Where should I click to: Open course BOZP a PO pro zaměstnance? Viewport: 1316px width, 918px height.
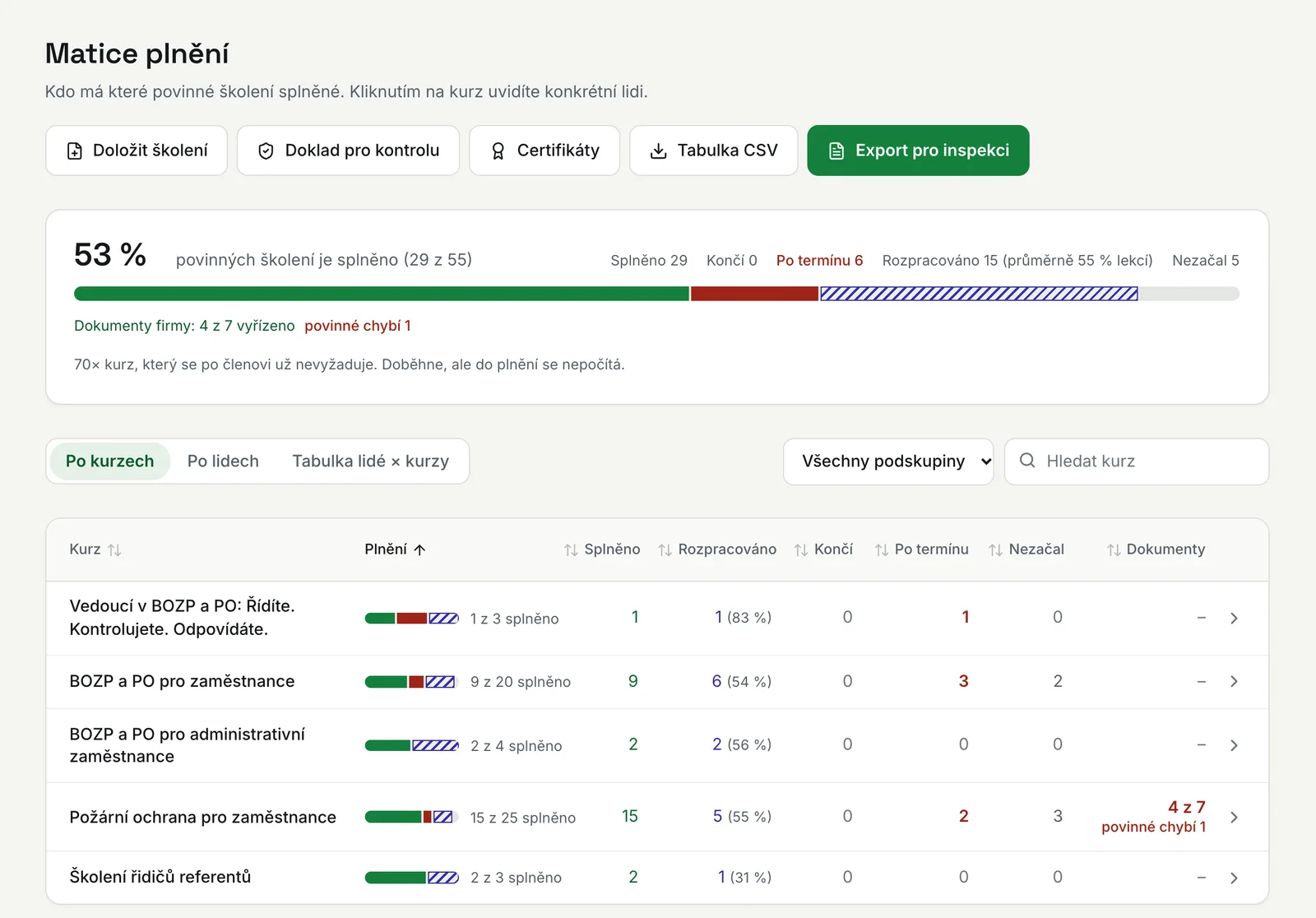(x=182, y=681)
